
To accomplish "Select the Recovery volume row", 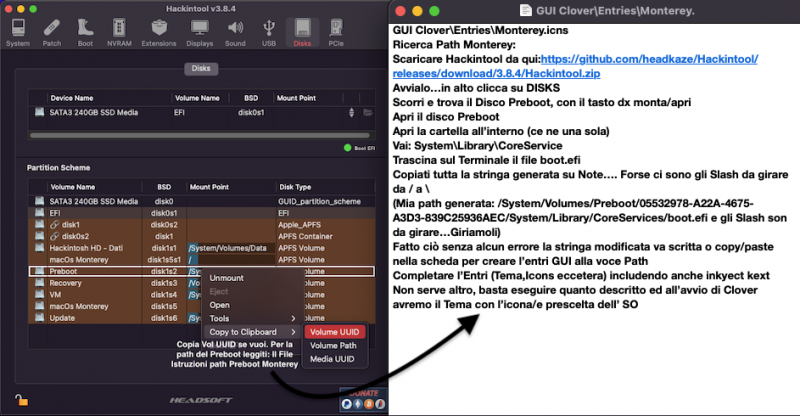I will point(202,283).
